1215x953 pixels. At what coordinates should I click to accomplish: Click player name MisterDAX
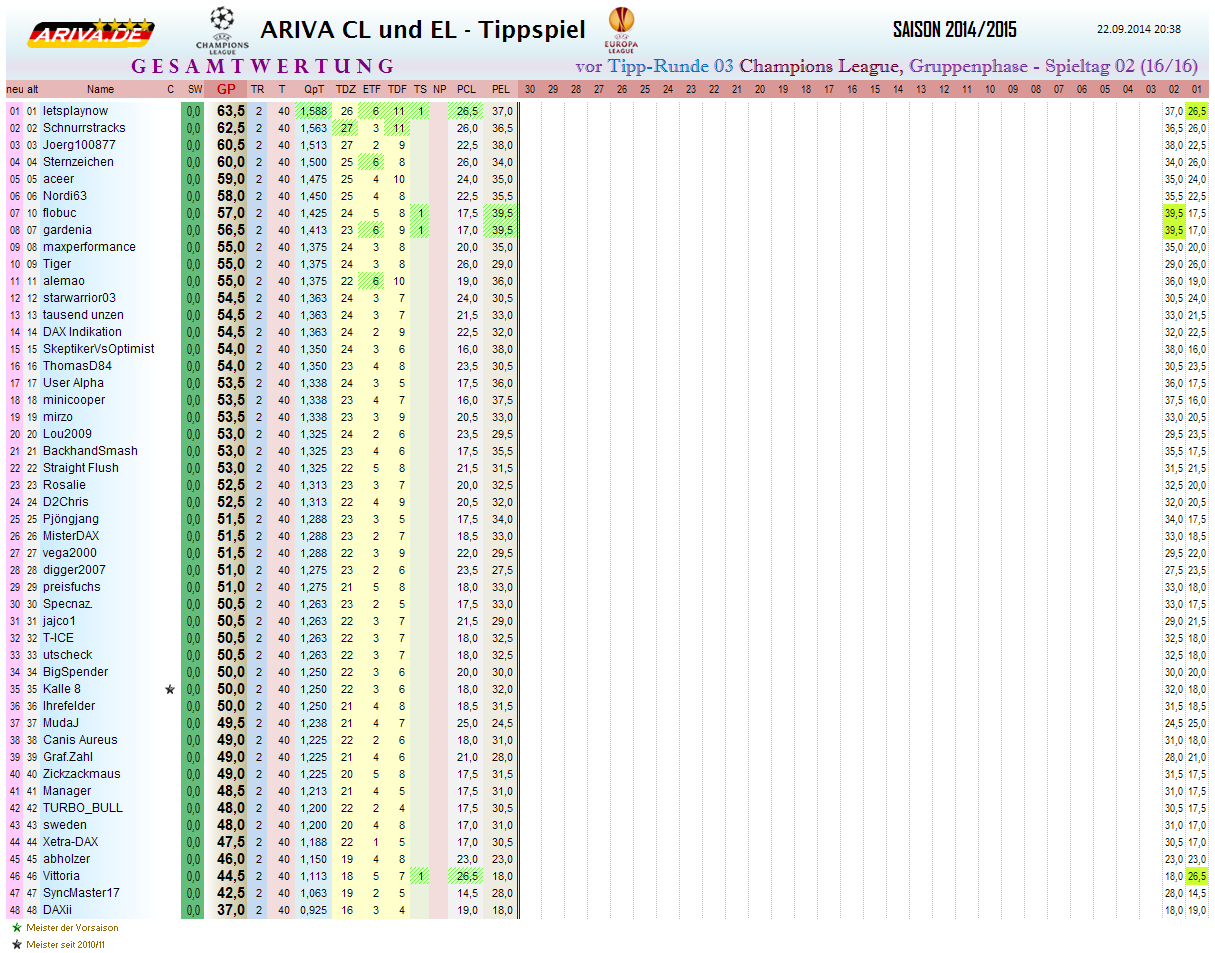pyautogui.click(x=73, y=536)
